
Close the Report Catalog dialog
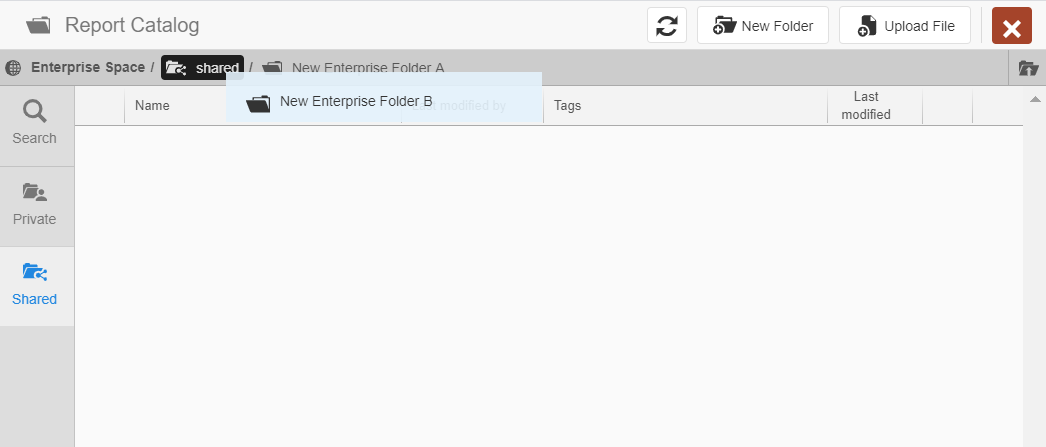point(1011,27)
